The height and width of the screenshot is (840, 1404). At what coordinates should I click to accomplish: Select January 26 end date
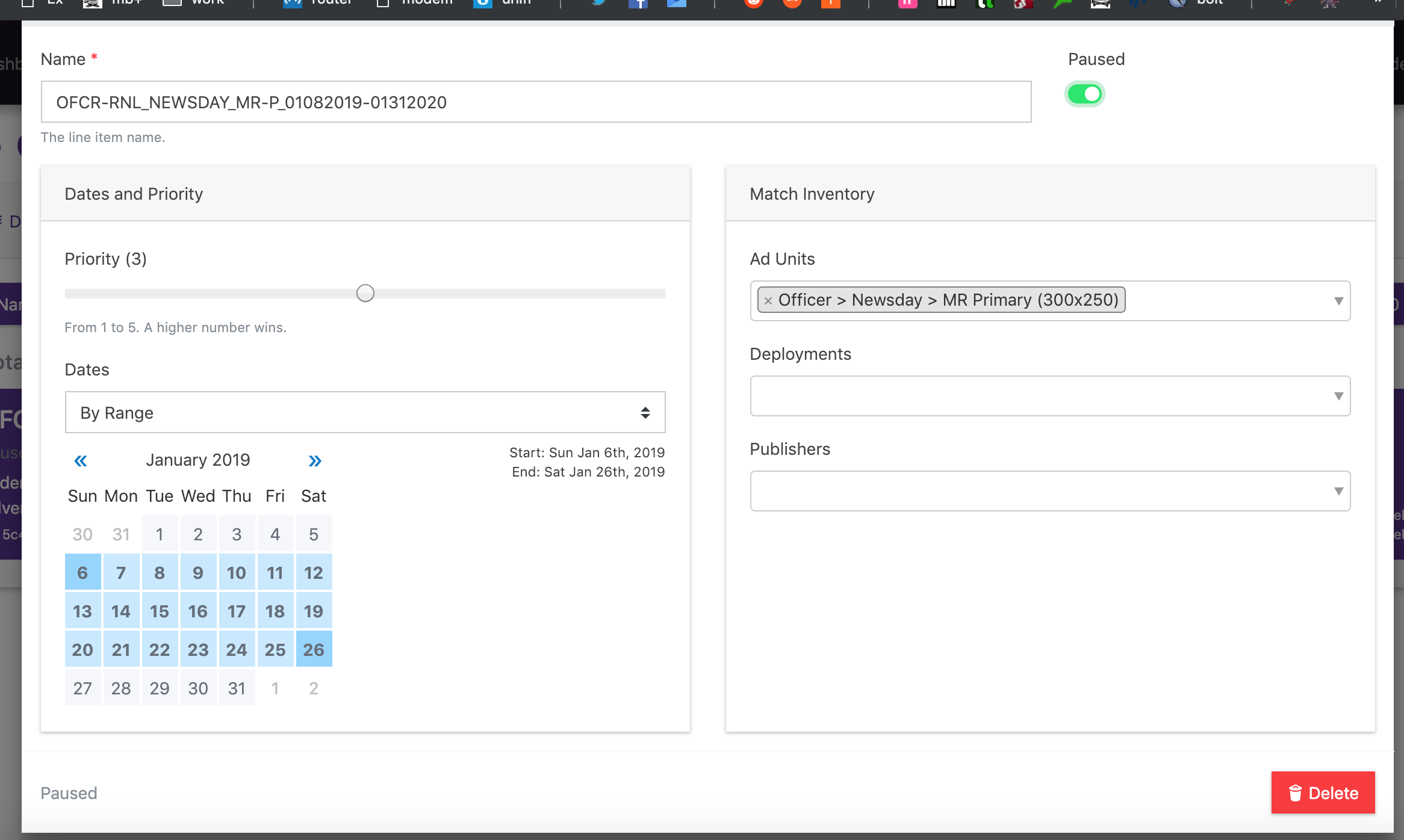314,650
